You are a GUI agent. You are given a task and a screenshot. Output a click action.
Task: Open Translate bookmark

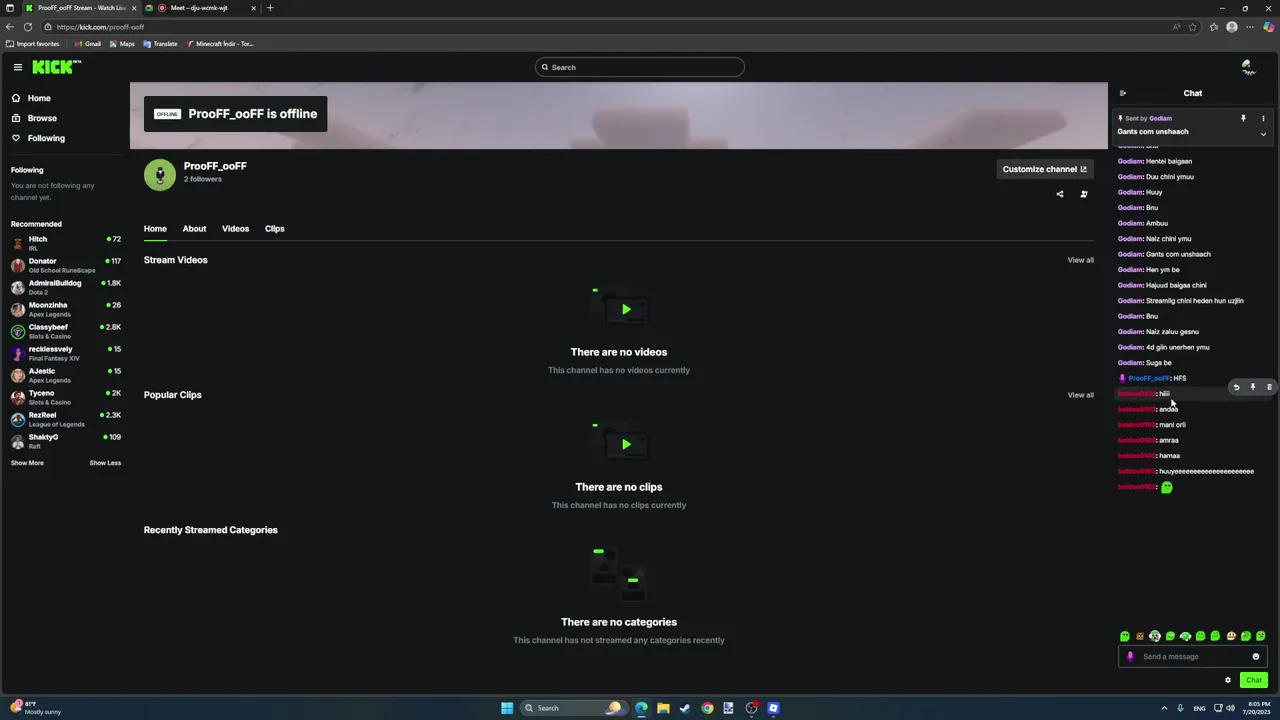pyautogui.click(x=160, y=44)
